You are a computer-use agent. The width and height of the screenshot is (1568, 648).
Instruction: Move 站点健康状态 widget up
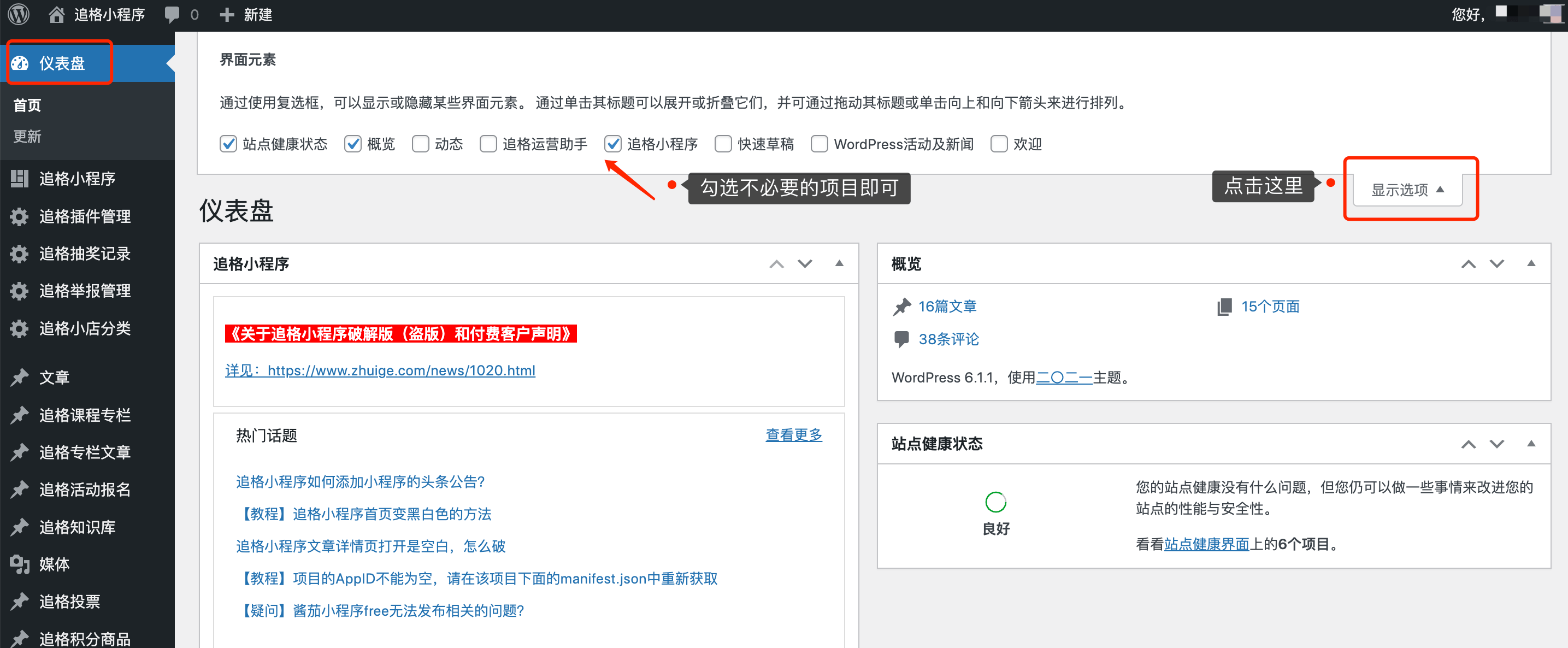click(x=1469, y=444)
